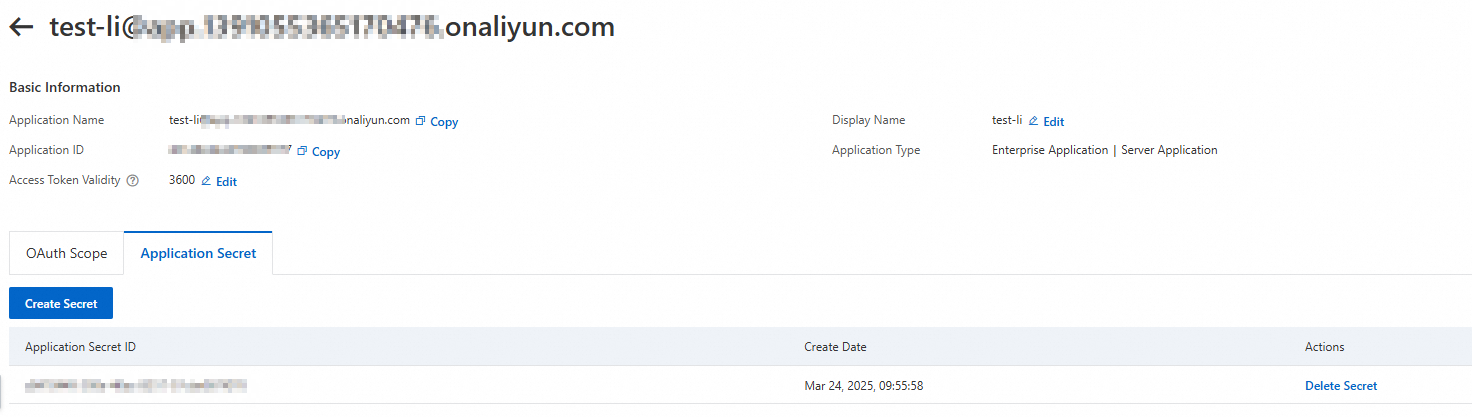1472x417 pixels.
Task: Select the page title test-li onaliyun.com
Action: 332,27
